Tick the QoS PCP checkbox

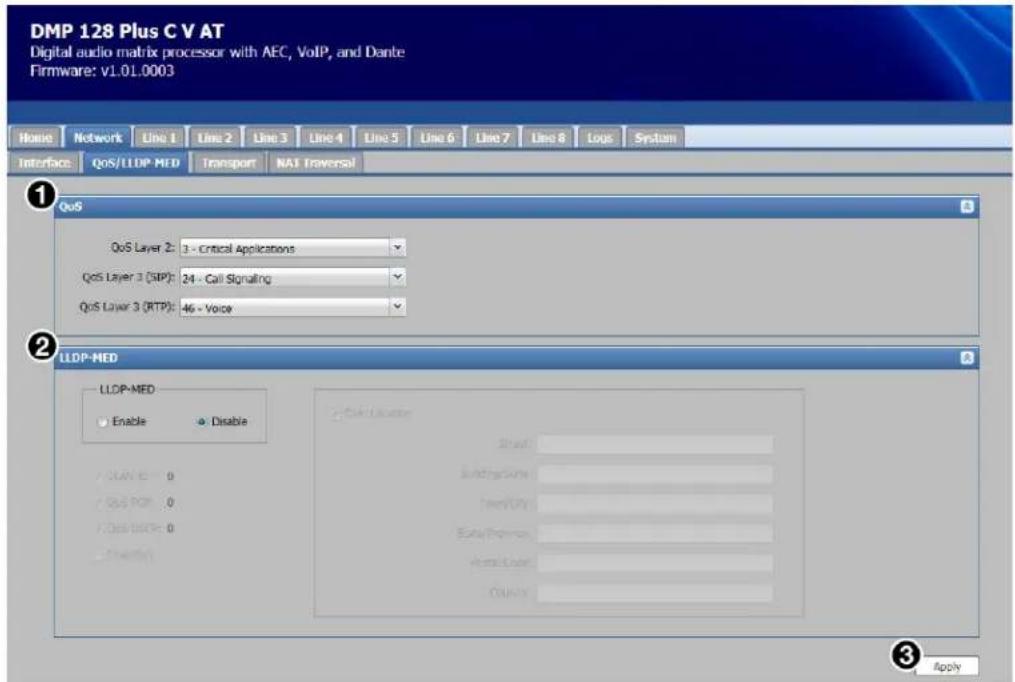click(x=100, y=502)
